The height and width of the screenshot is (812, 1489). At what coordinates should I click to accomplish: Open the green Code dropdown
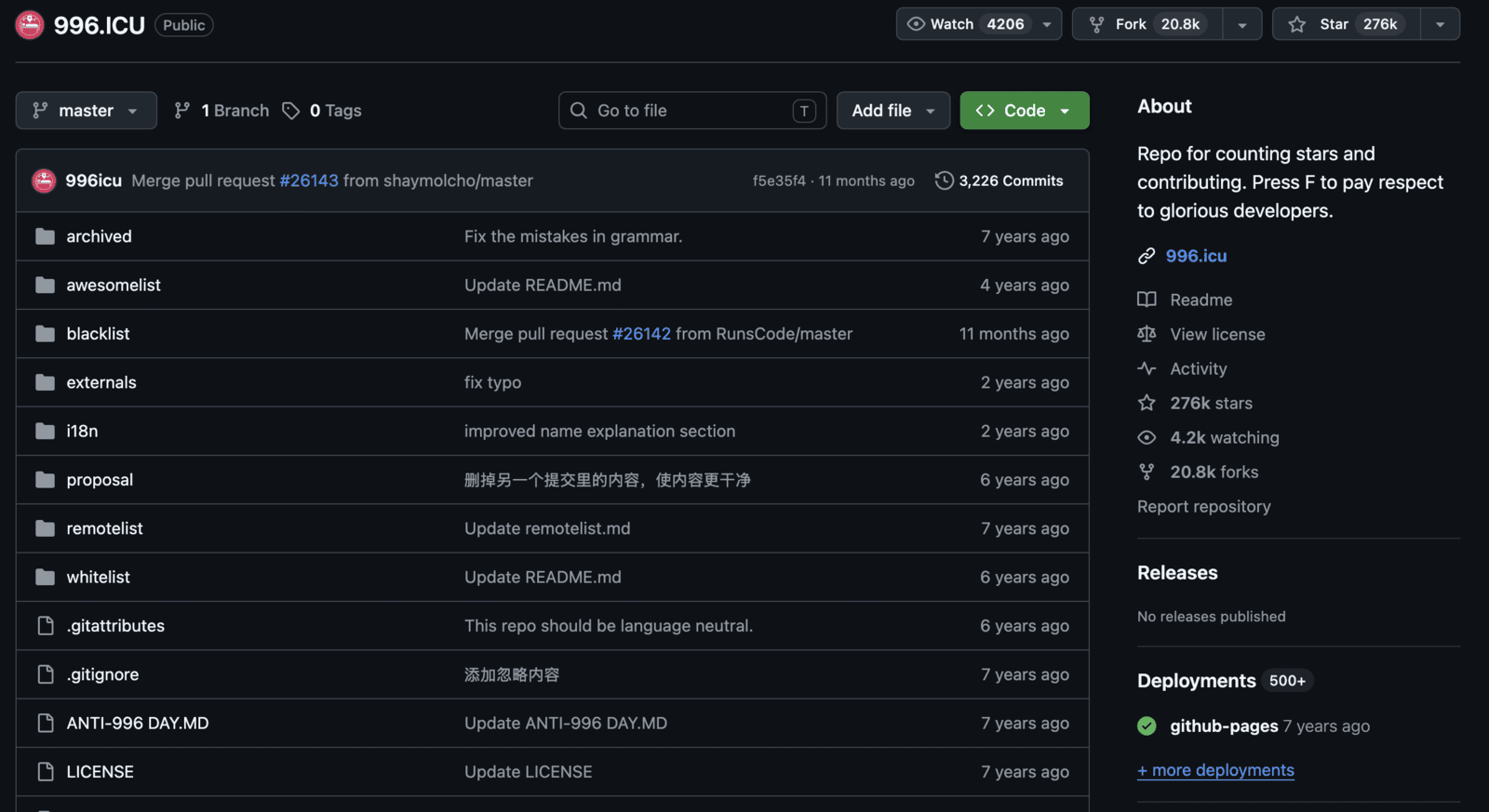click(1024, 111)
